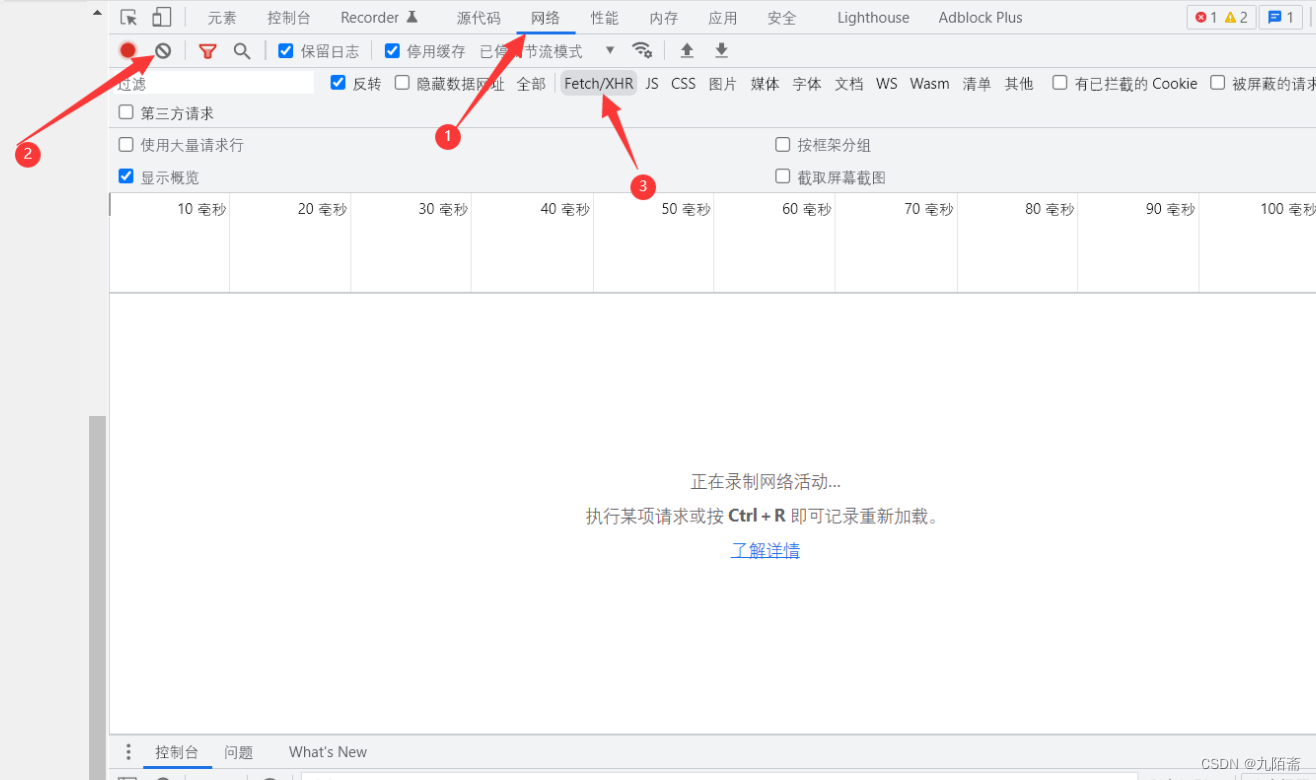Uncheck the 显示概览 checkbox
Screen dimensions: 1316x780
(x=126, y=176)
